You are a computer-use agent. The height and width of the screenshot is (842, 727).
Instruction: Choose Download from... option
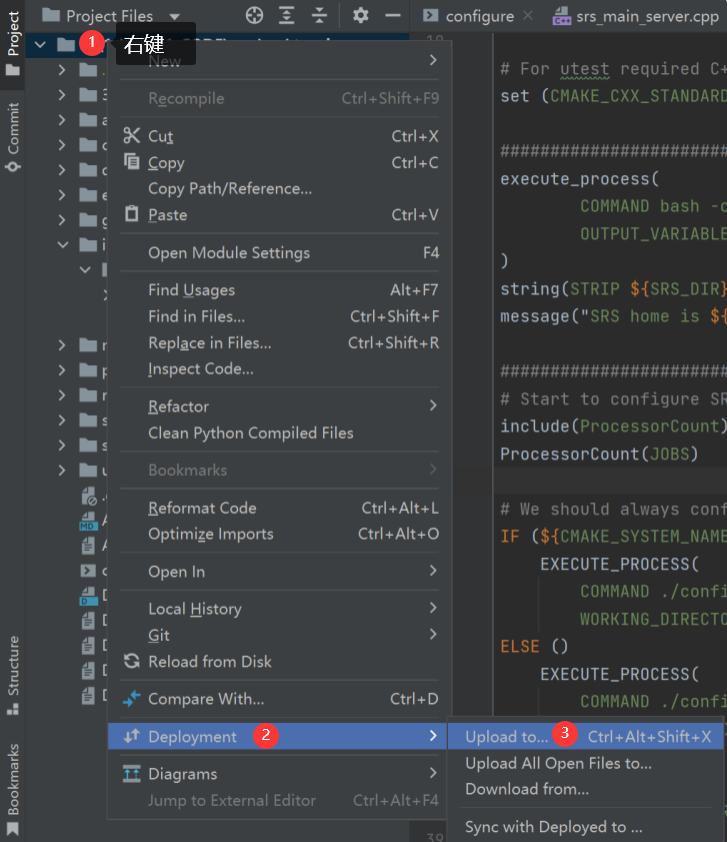[x=527, y=789]
